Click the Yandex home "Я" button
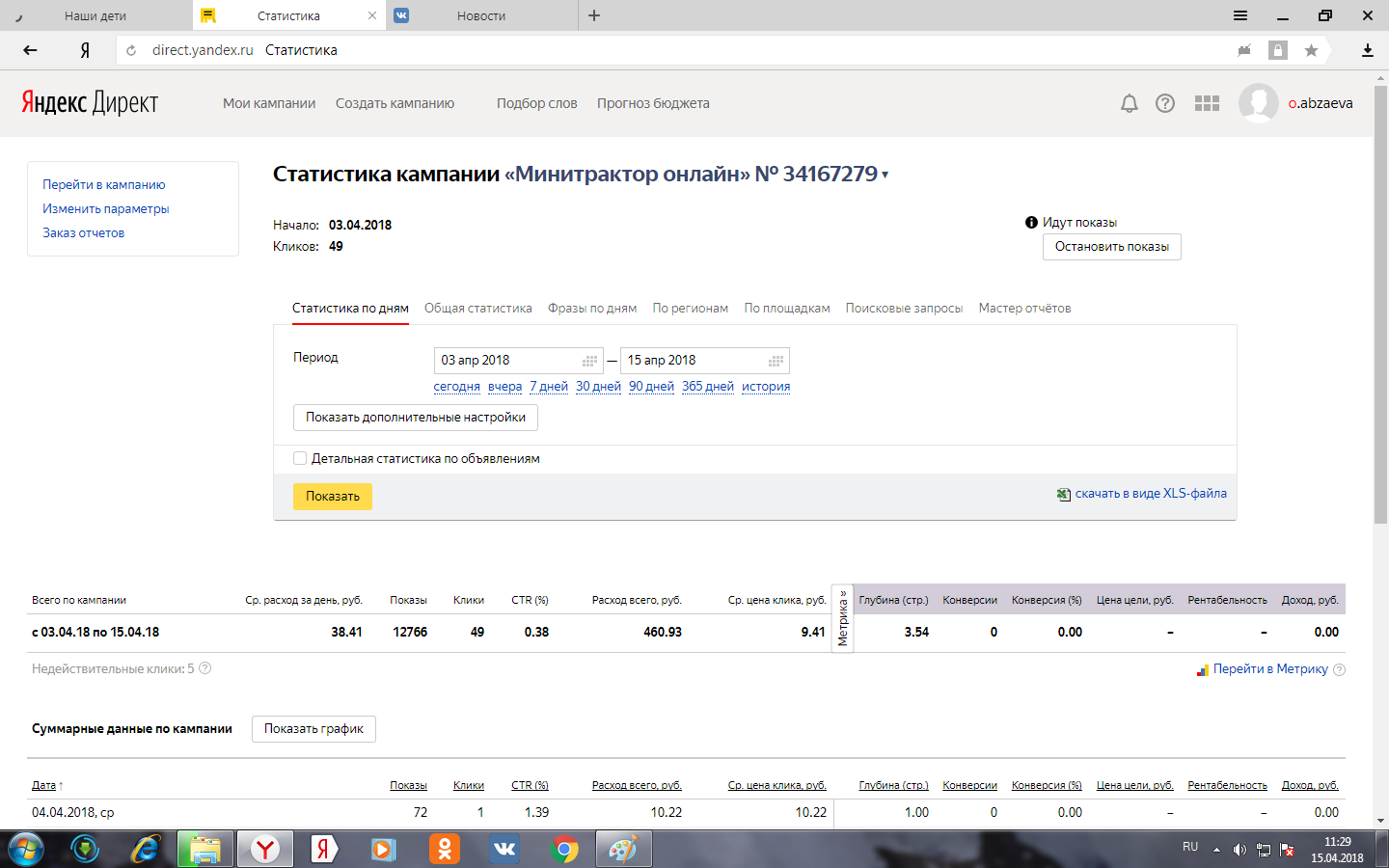1389x868 pixels. click(85, 50)
